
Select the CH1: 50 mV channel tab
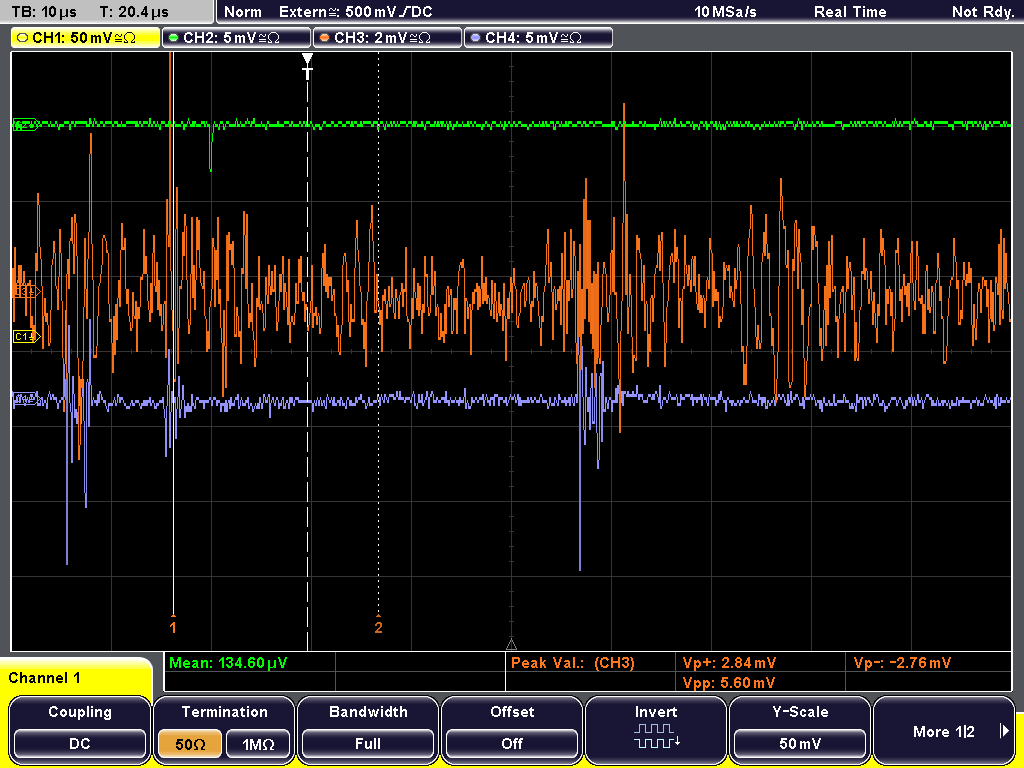click(x=86, y=38)
